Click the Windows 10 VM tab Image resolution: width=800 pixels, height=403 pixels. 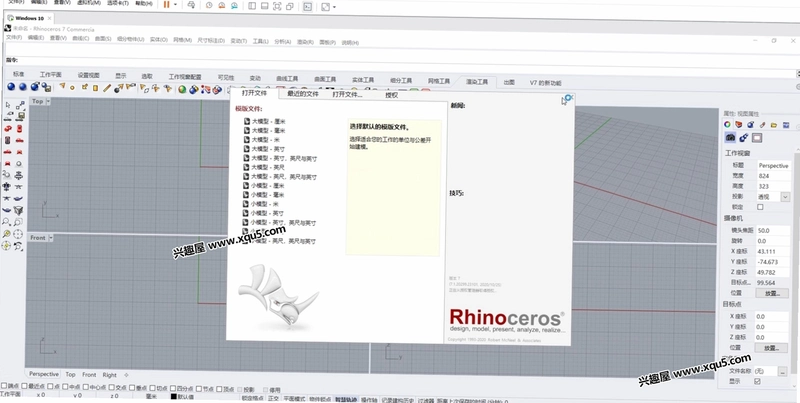click(x=28, y=18)
